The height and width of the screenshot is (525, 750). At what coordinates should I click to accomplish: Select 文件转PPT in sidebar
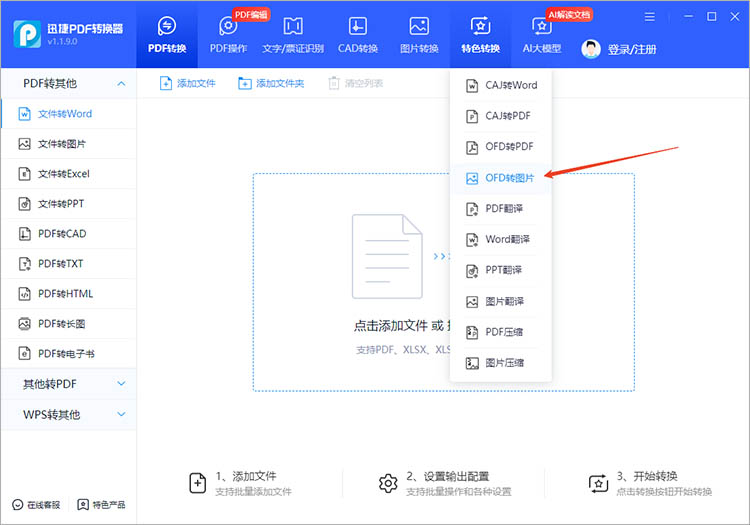click(x=68, y=204)
